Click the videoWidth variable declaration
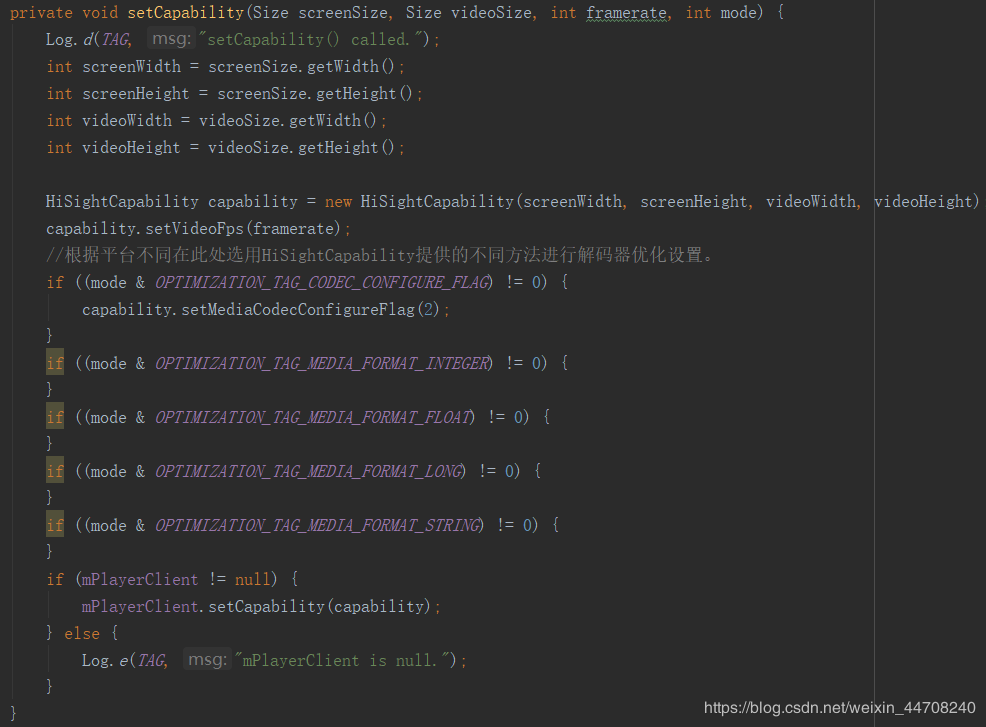 [x=127, y=121]
